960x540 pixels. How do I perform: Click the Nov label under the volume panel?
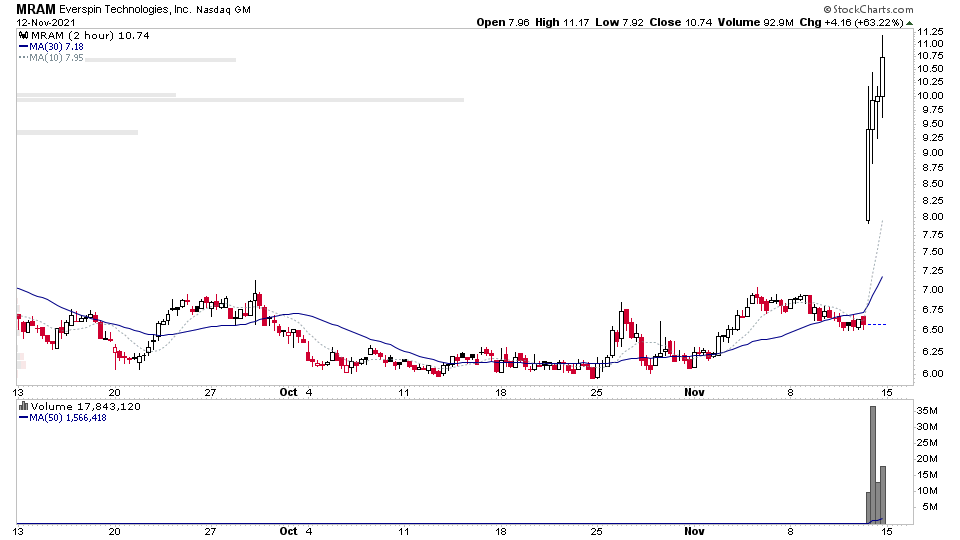[x=694, y=531]
